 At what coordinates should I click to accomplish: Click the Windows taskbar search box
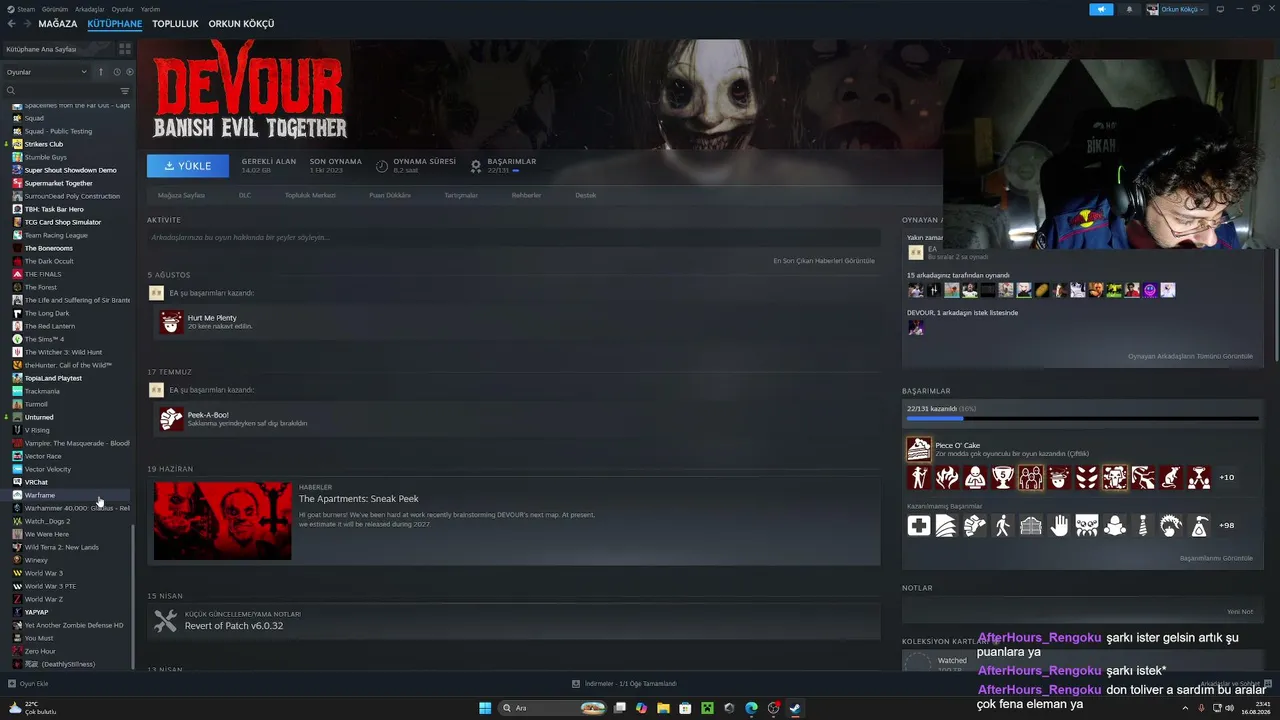554,708
